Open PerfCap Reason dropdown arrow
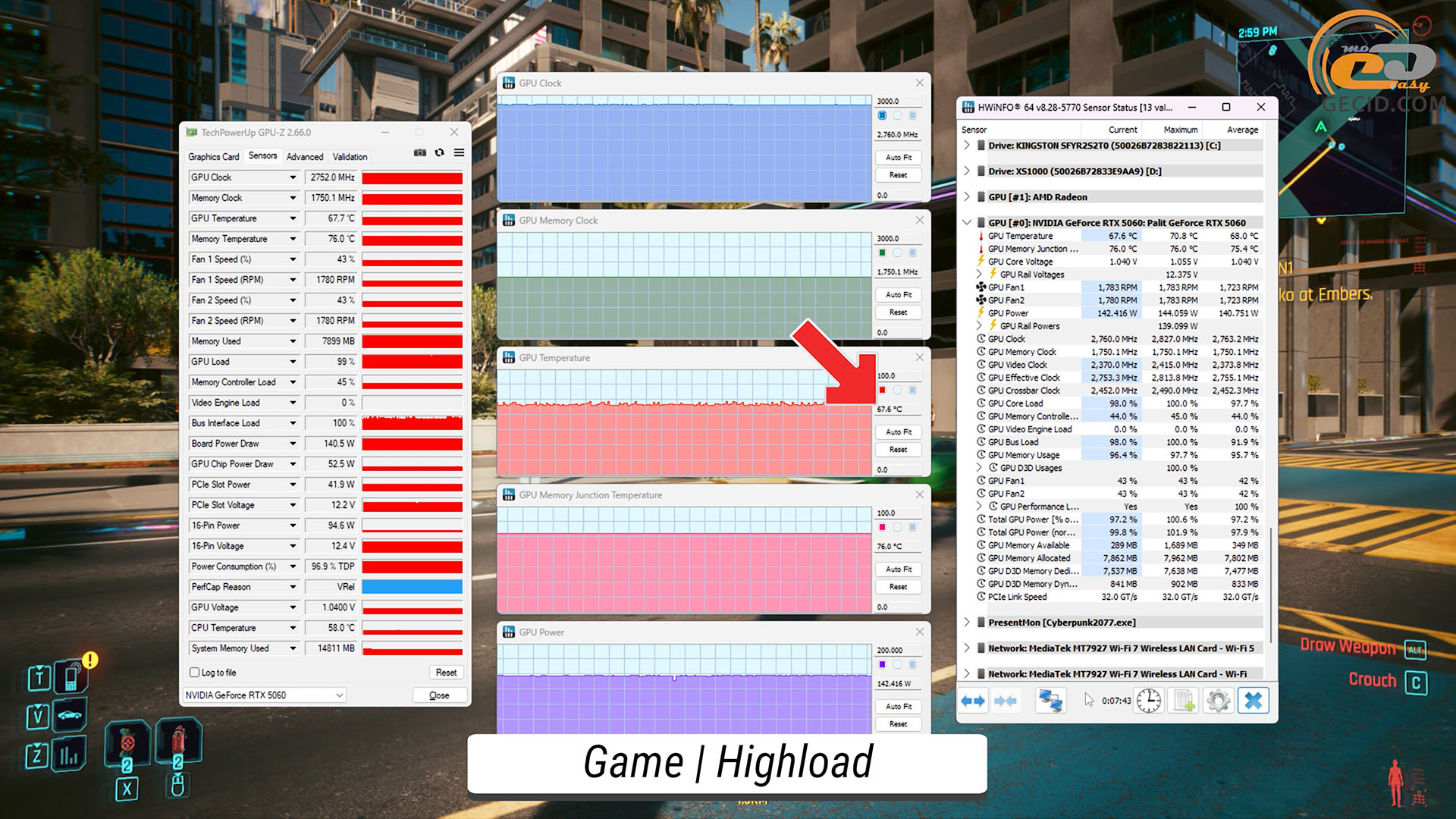 click(x=293, y=587)
